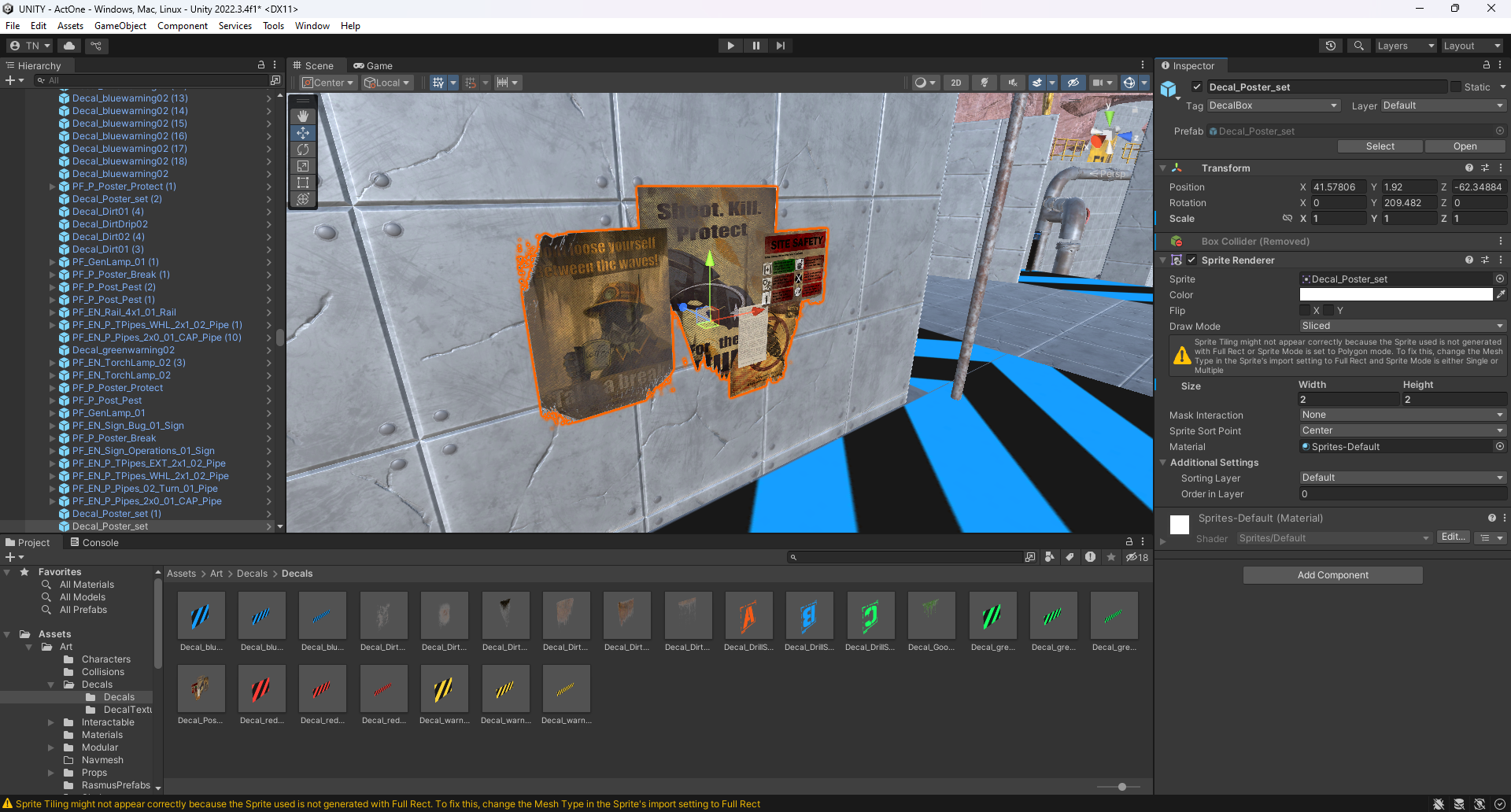This screenshot has height=812, width=1511.
Task: Open the global search magnifier button
Action: pyautogui.click(x=1358, y=46)
